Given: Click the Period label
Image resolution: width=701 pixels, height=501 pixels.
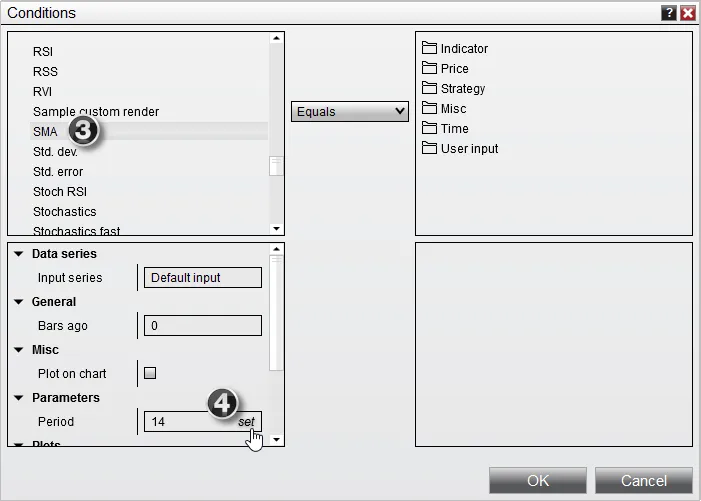Looking at the screenshot, I should tap(56, 421).
